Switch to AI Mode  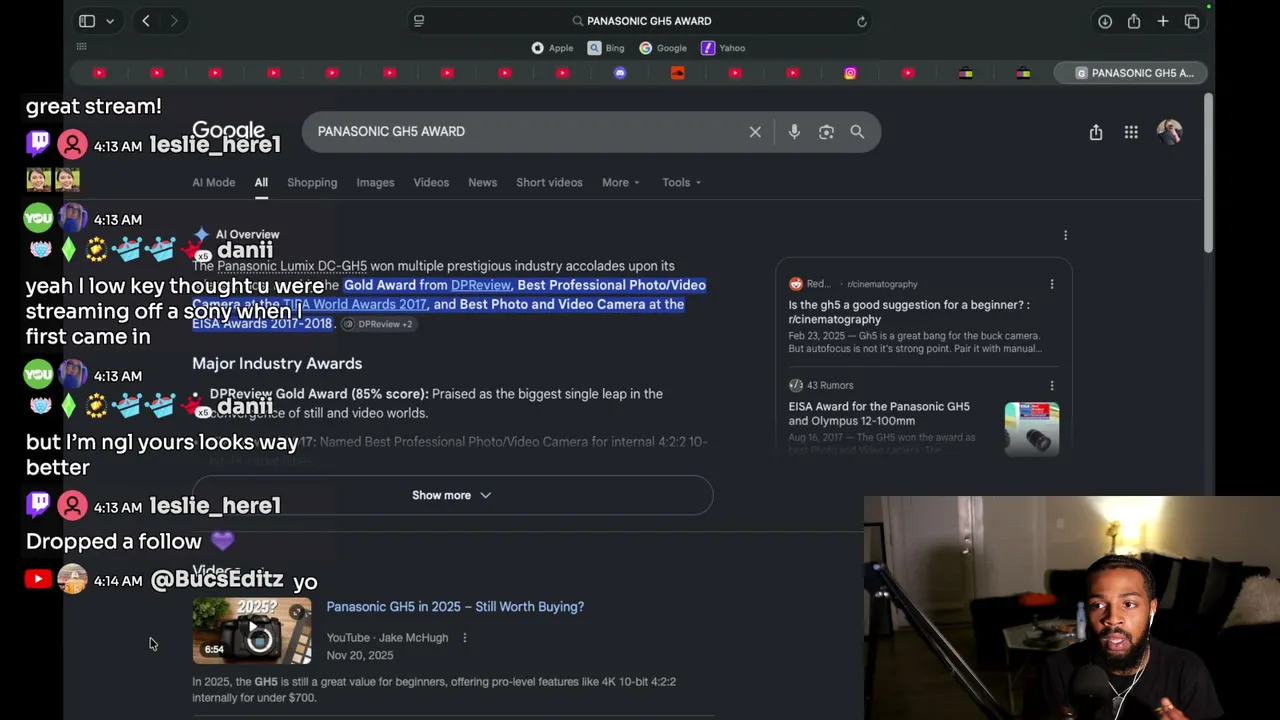click(x=214, y=183)
